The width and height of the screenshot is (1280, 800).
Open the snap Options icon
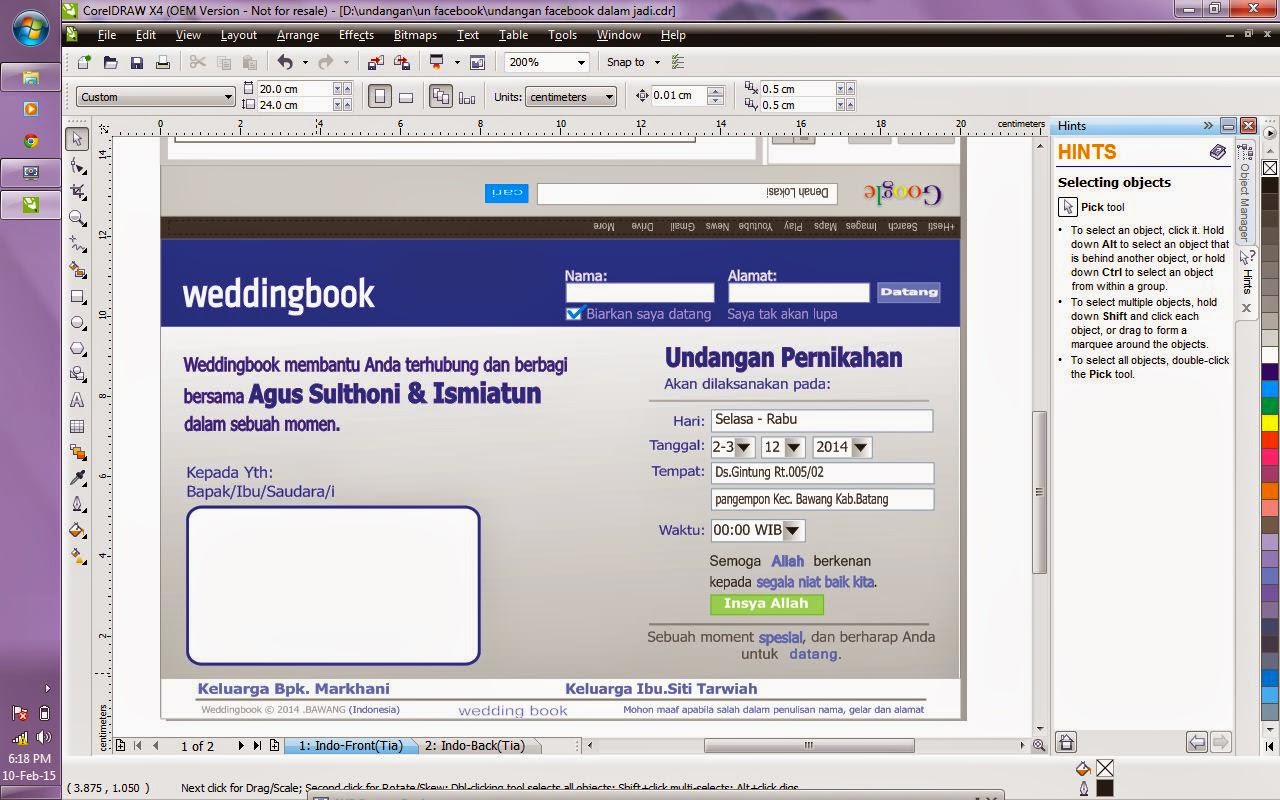point(678,62)
